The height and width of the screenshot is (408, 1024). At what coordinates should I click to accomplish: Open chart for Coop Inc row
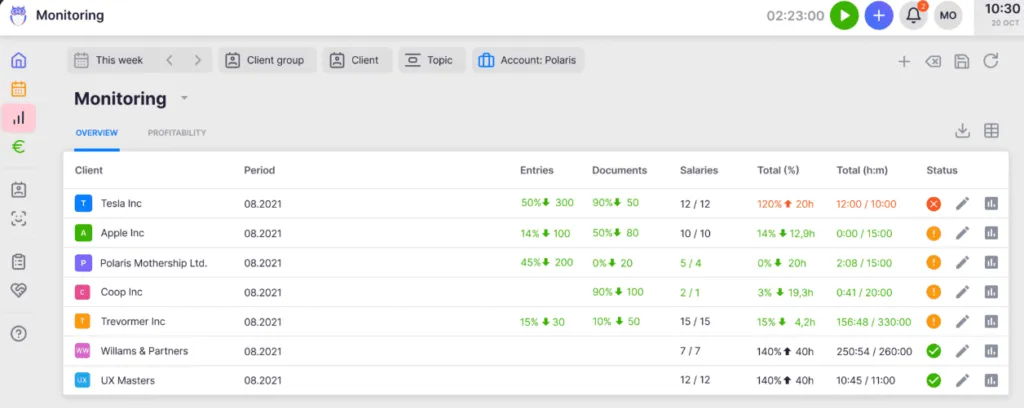(x=991, y=292)
